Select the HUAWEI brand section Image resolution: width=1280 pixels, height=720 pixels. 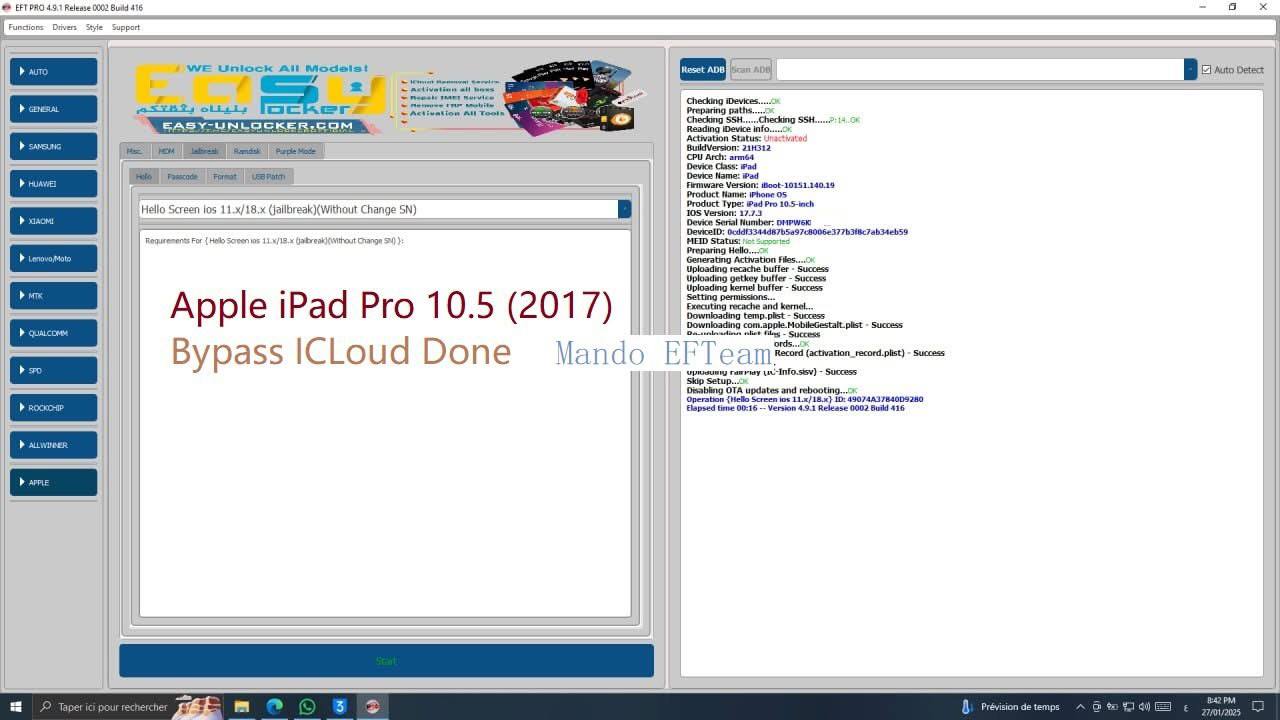pyautogui.click(x=53, y=184)
